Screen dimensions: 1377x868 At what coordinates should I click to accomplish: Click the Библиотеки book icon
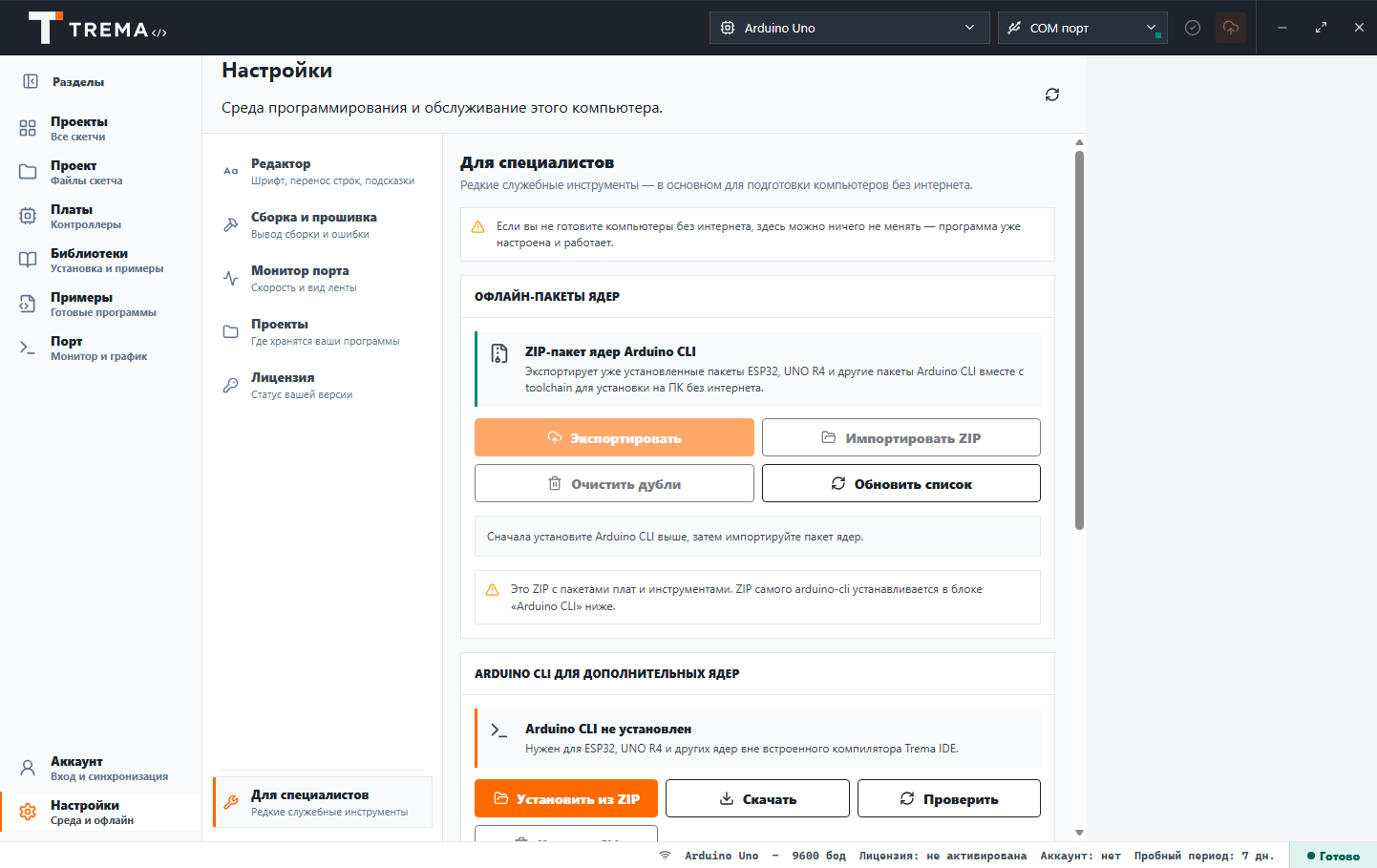[x=28, y=260]
